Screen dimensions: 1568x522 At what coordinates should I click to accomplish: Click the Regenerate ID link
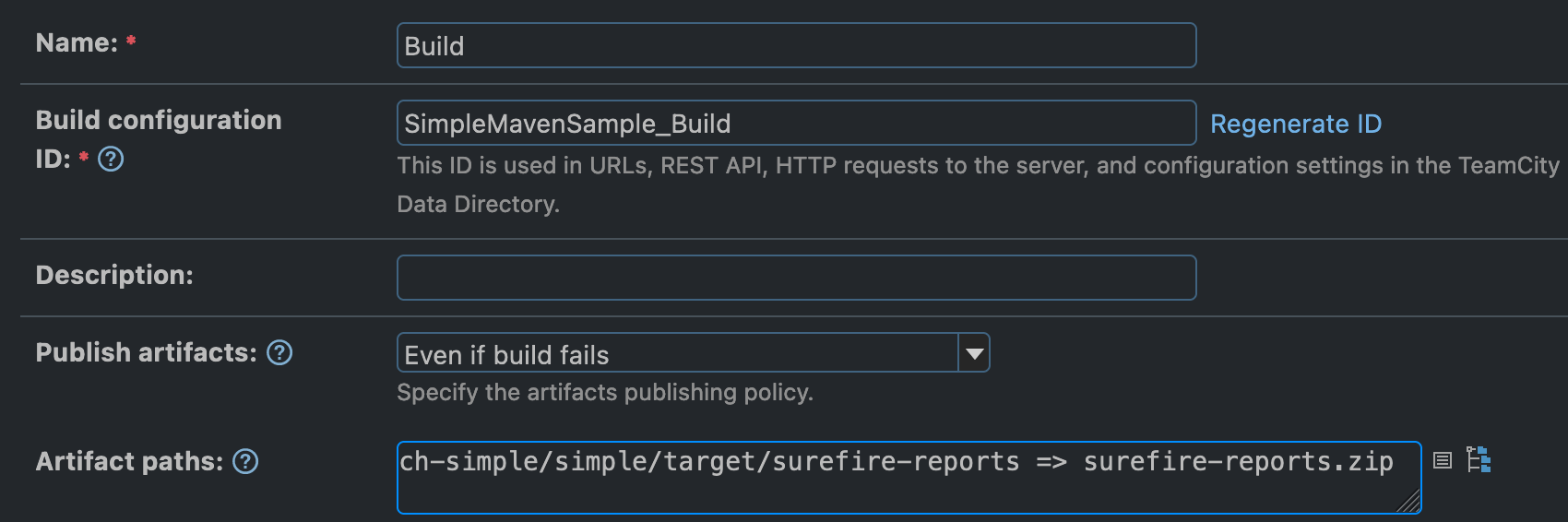tap(1295, 124)
